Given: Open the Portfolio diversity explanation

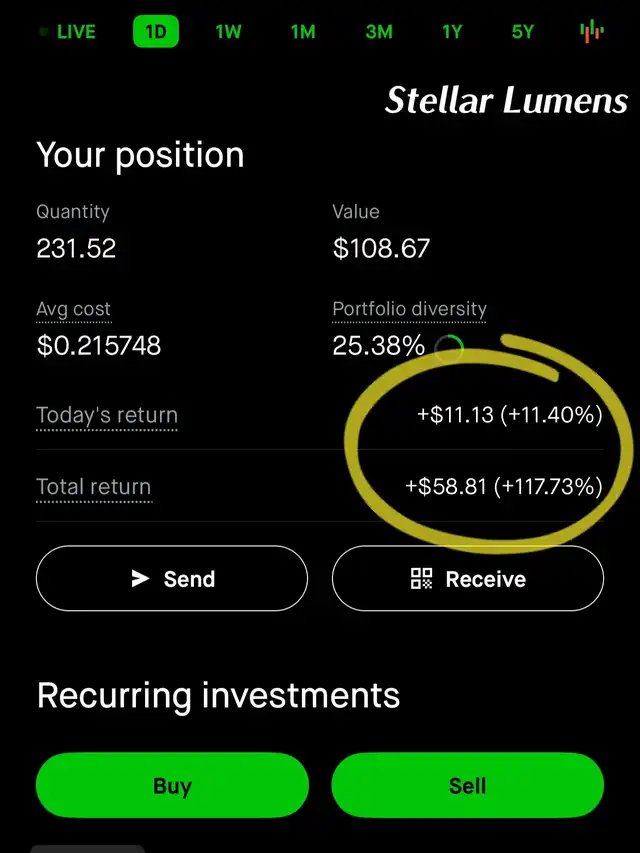Looking at the screenshot, I should [409, 310].
